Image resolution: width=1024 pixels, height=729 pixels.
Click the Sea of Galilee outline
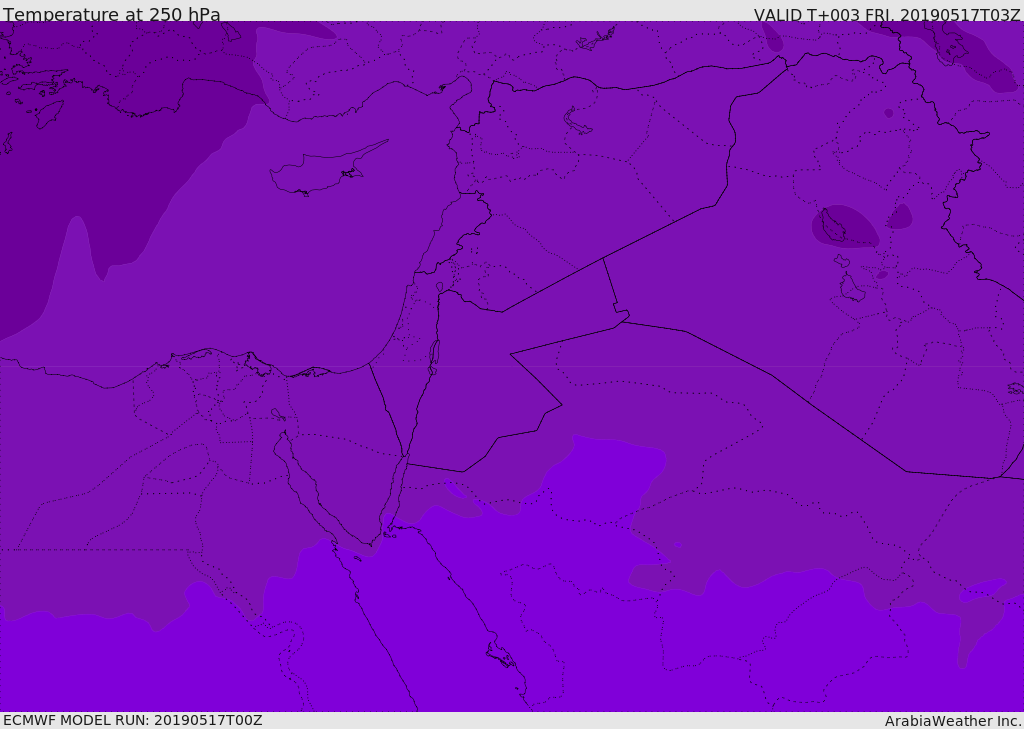pyautogui.click(x=439, y=288)
